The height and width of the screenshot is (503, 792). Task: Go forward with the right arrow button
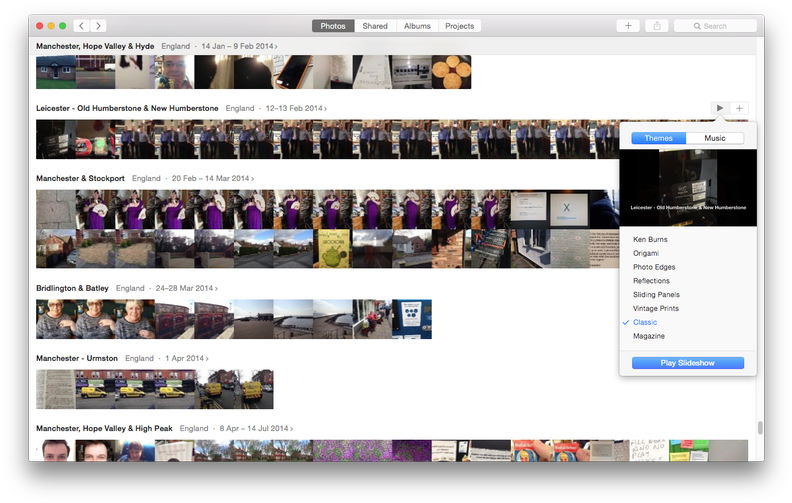coord(98,26)
